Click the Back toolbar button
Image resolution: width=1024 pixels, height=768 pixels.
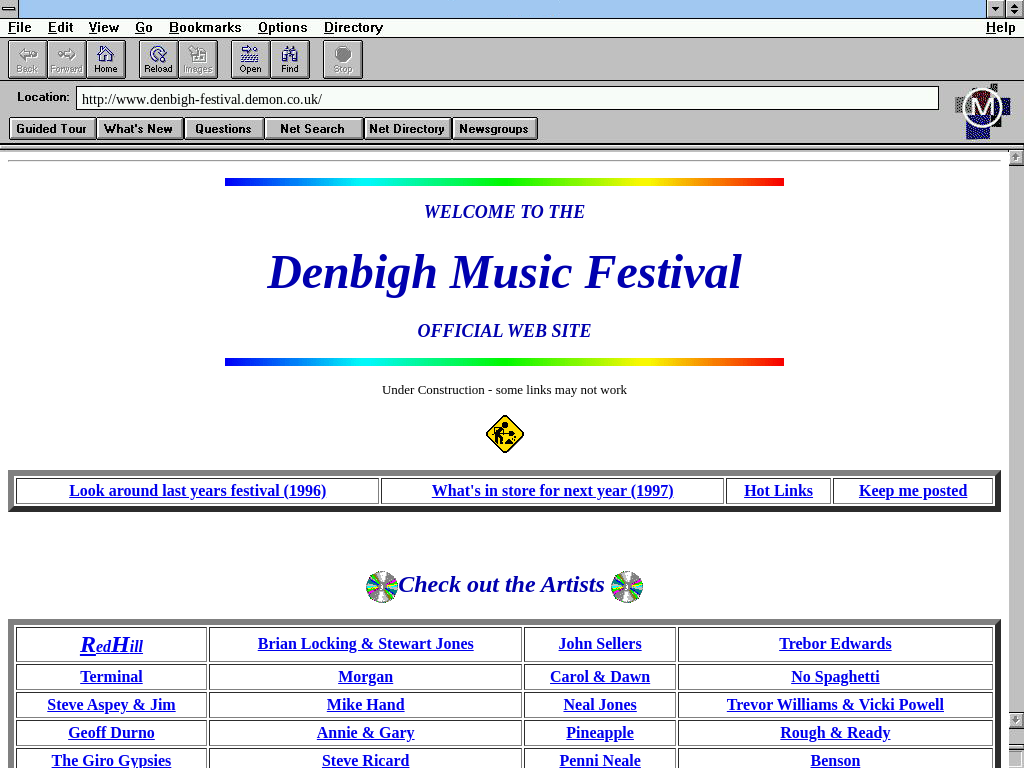tap(27, 59)
